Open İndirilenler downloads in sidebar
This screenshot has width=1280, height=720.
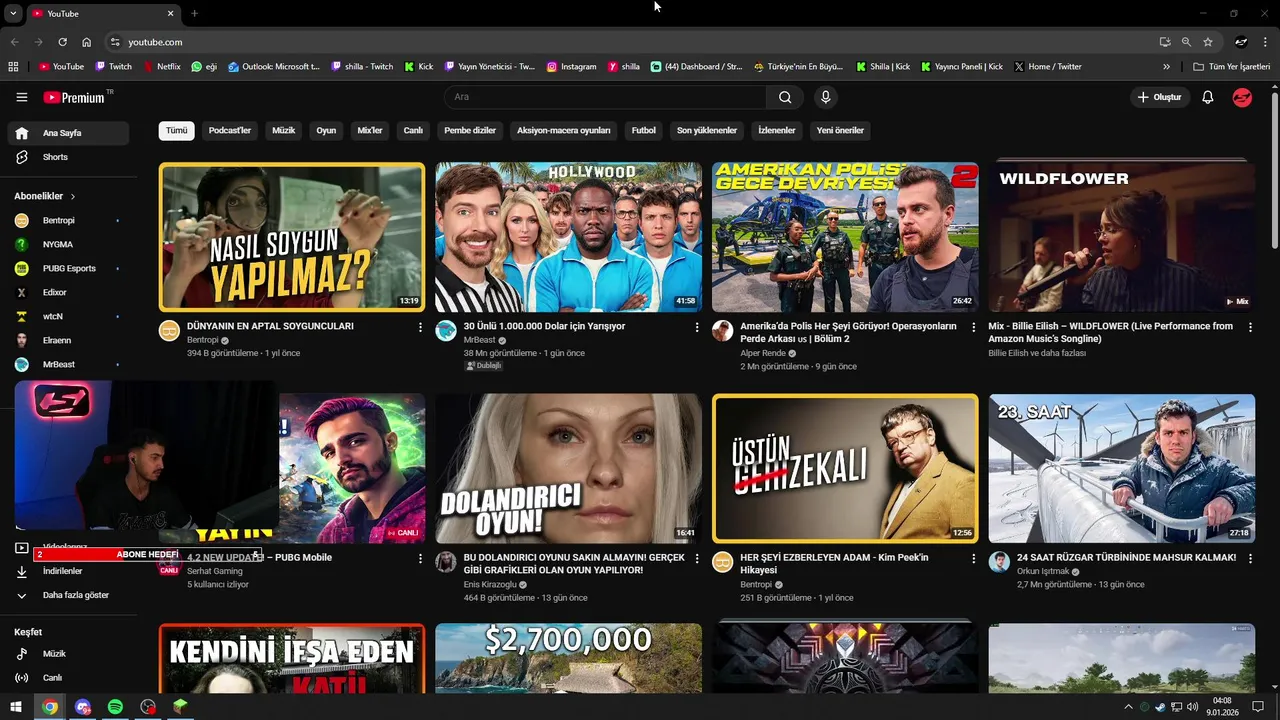click(x=68, y=571)
